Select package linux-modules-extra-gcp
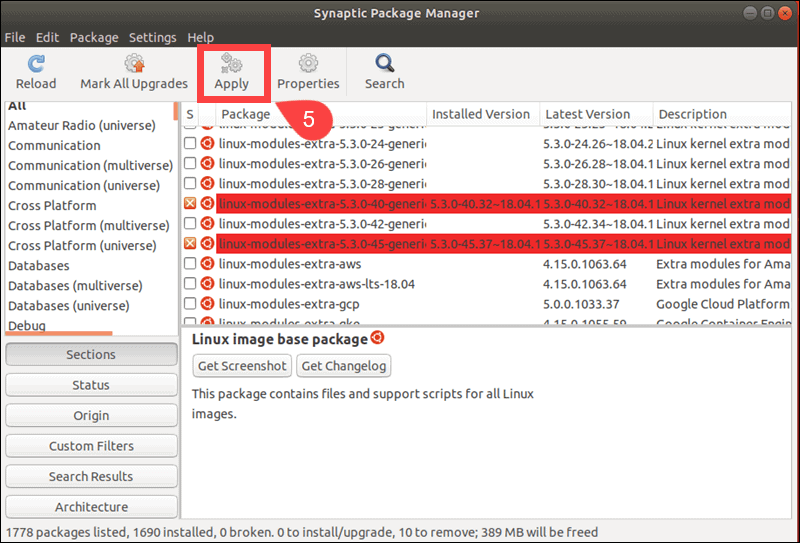The height and width of the screenshot is (543, 800). (289, 304)
